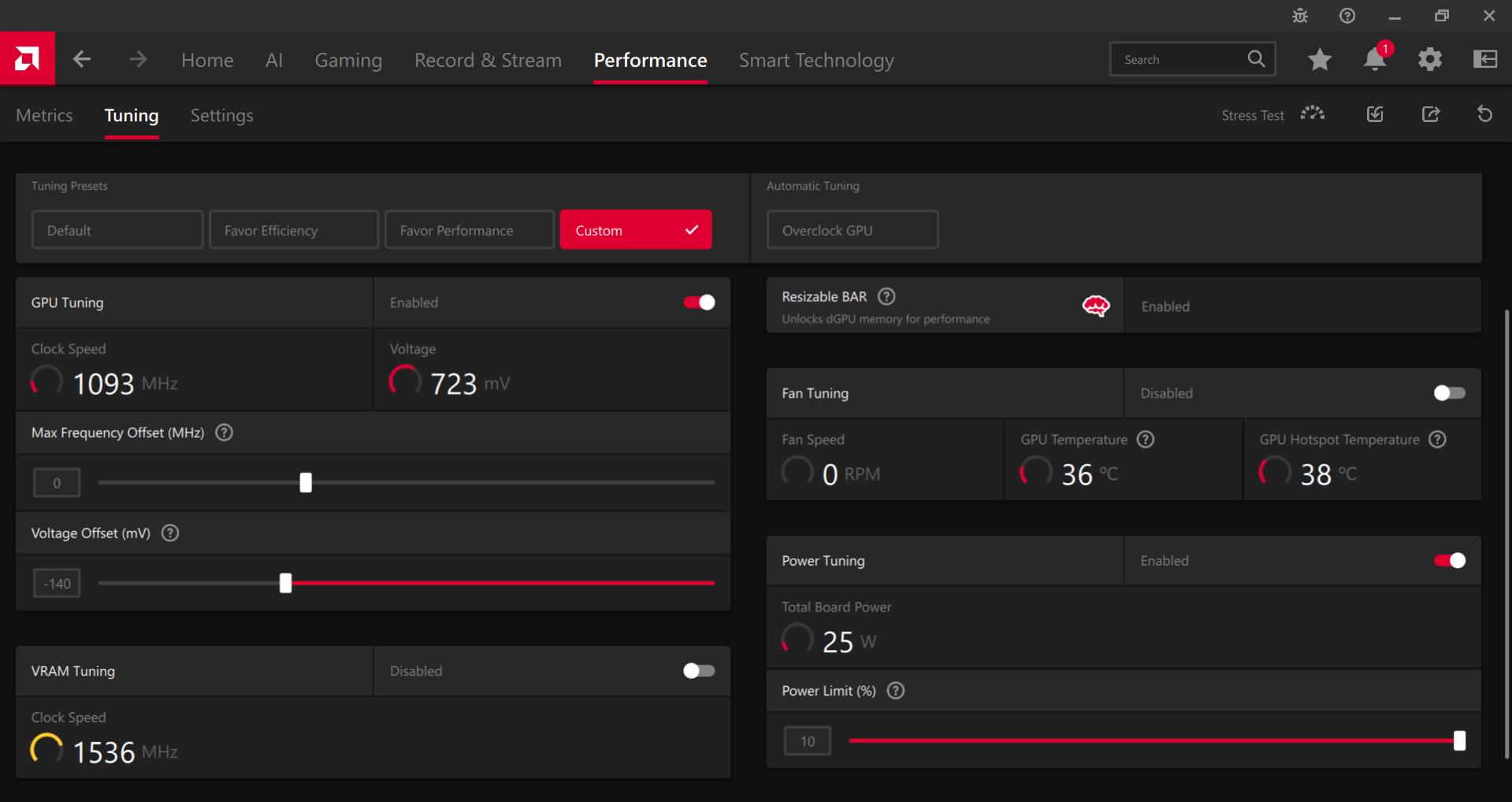Screen dimensions: 1512x802
Task: Click the search magnifier icon
Action: (1256, 59)
